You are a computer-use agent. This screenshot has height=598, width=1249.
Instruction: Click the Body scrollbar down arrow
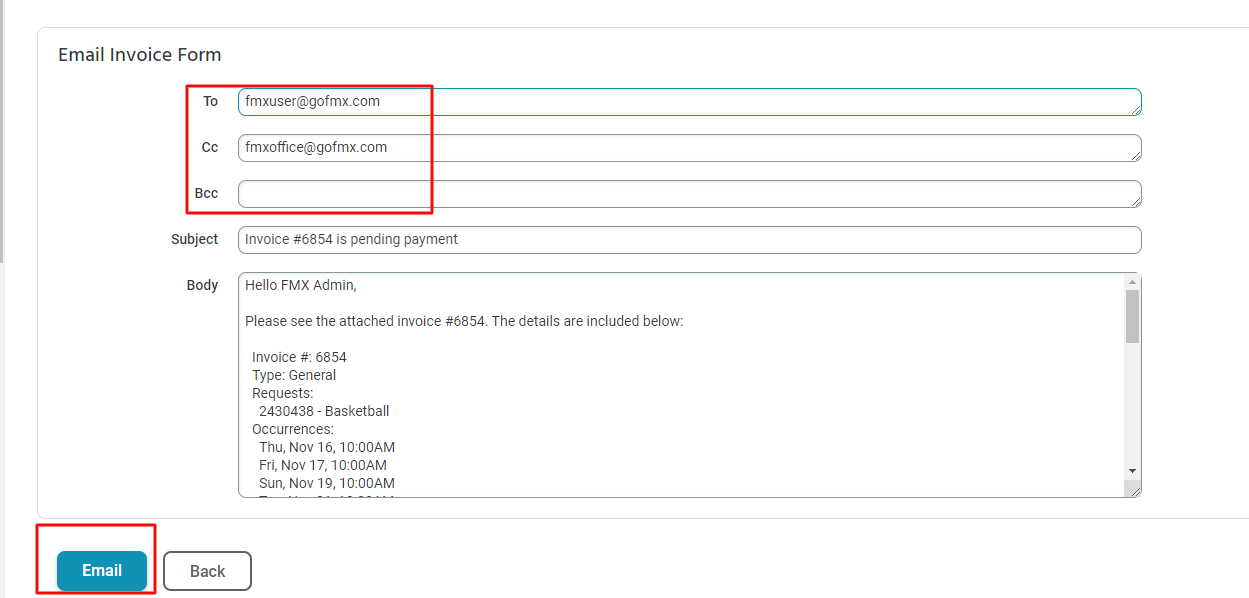(x=1132, y=470)
